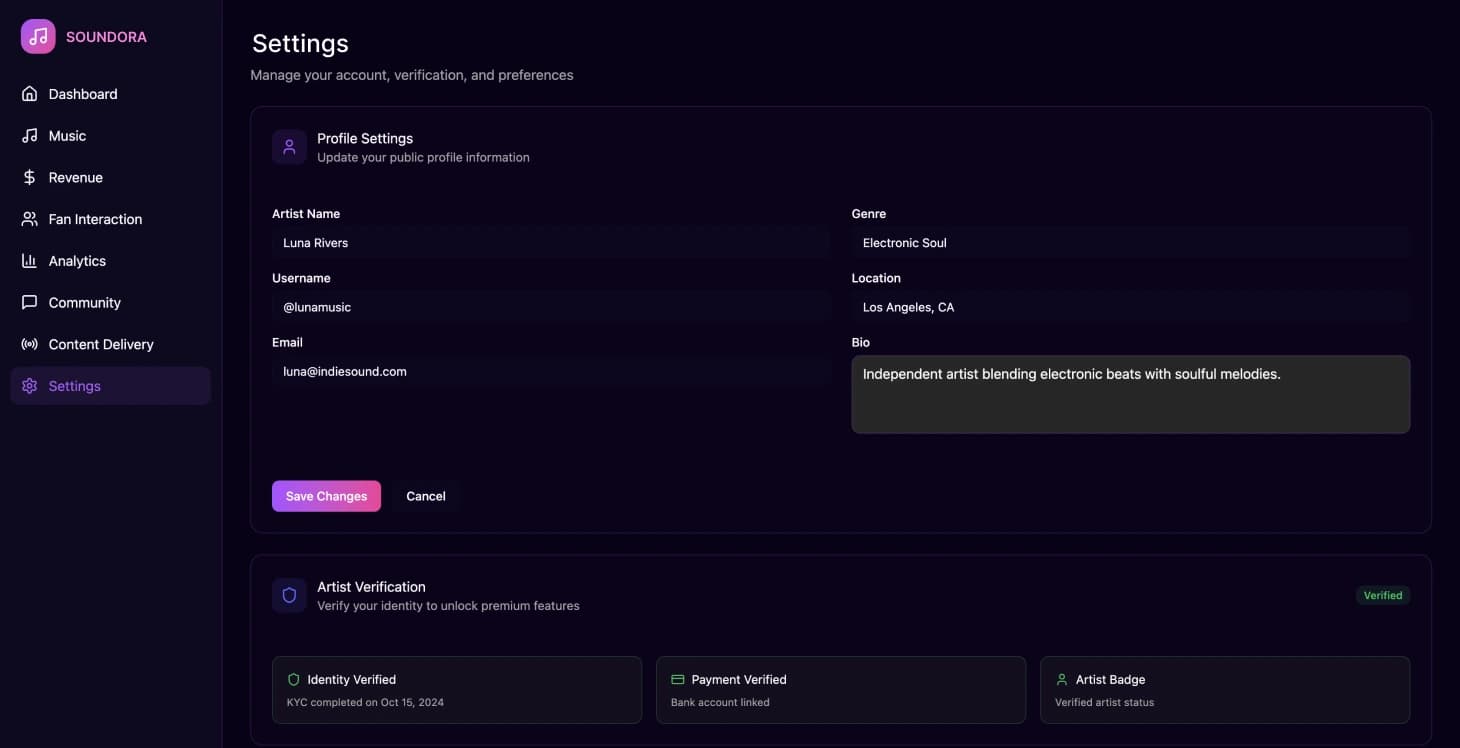The image size is (1460, 748).
Task: Click the SOUNDORA logo icon
Action: click(37, 36)
